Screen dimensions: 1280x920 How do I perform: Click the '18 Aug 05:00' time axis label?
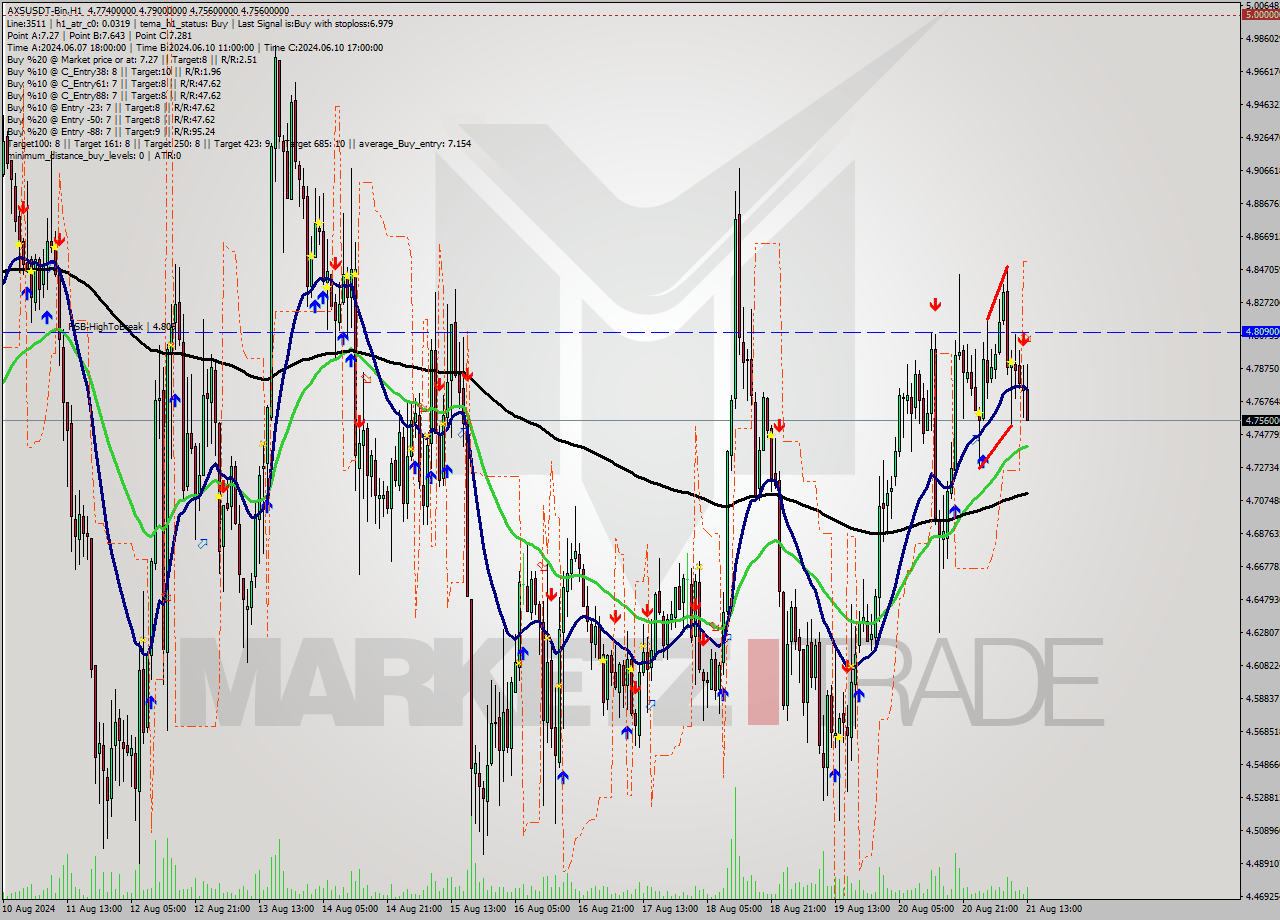point(734,909)
